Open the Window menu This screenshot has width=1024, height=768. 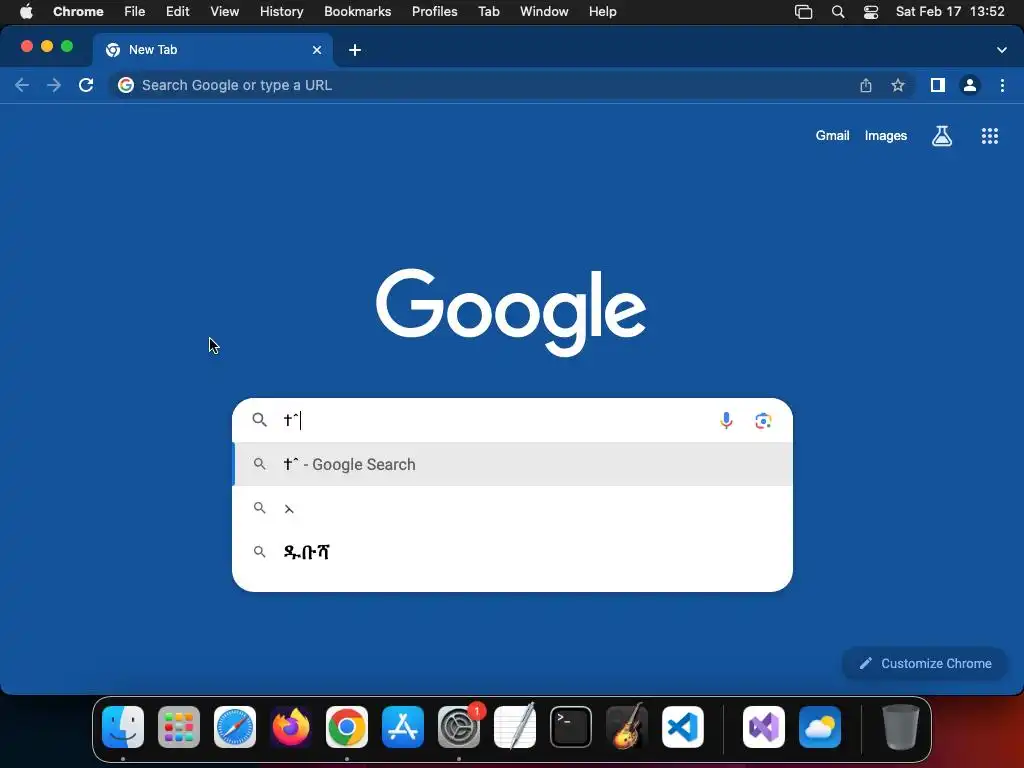click(544, 12)
